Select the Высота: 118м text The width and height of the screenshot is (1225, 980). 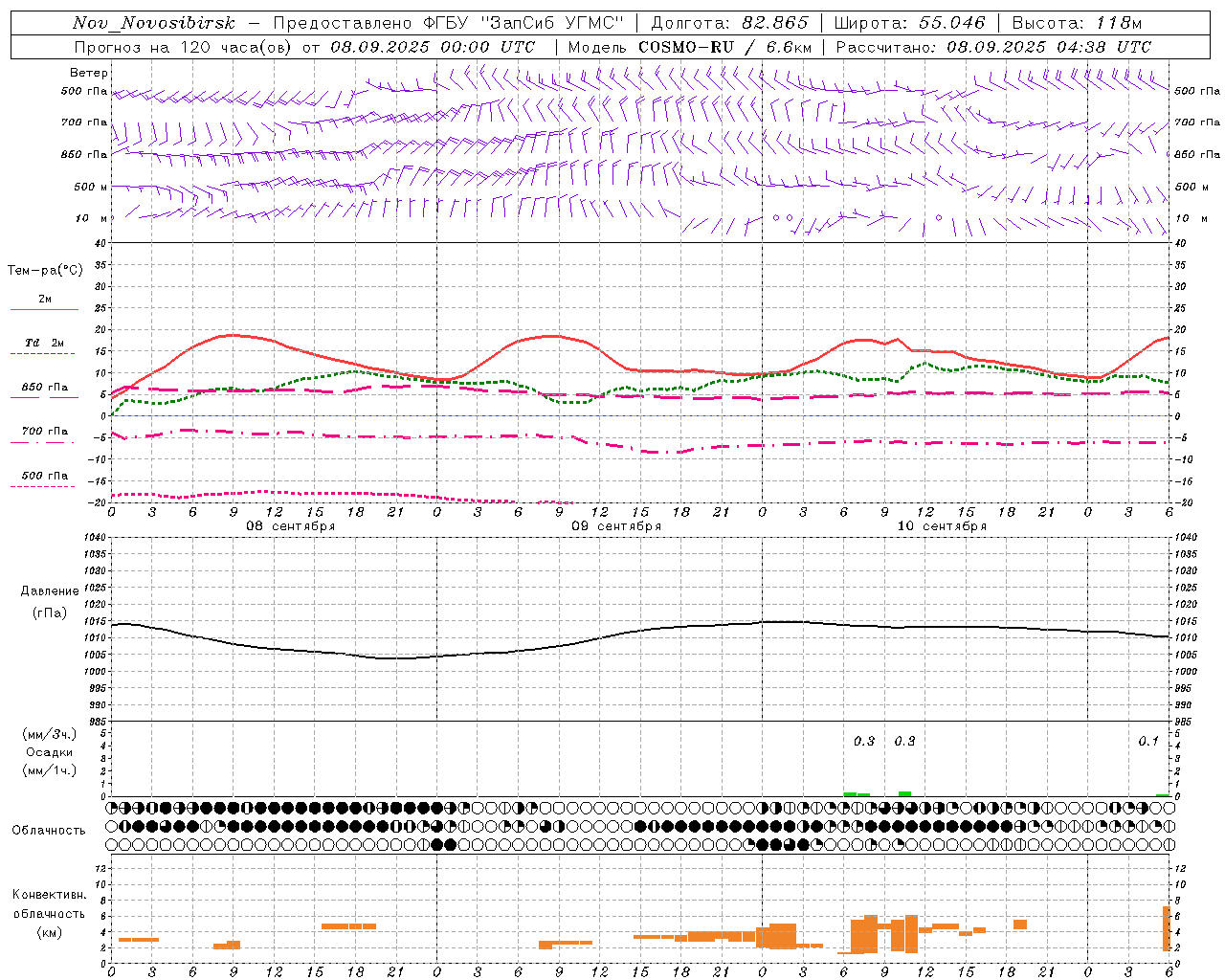click(x=1078, y=24)
